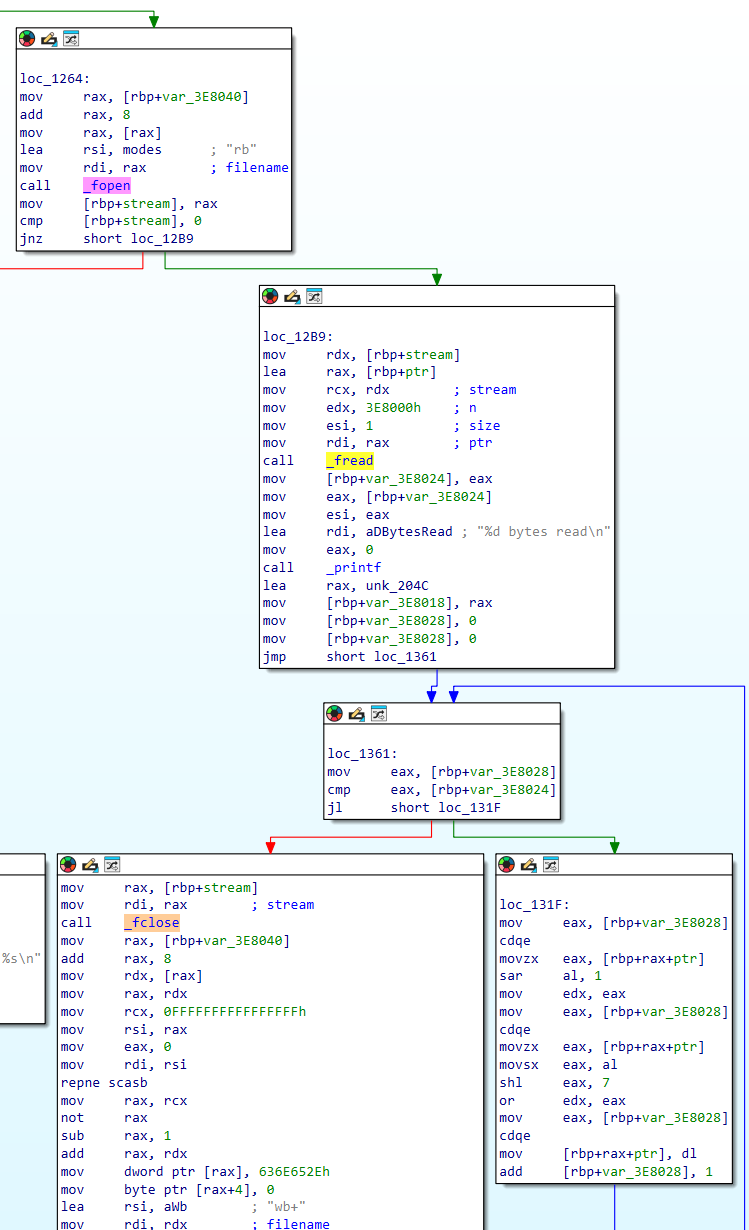
Task: Select the highlighted _fopen call target
Action: coord(107,186)
